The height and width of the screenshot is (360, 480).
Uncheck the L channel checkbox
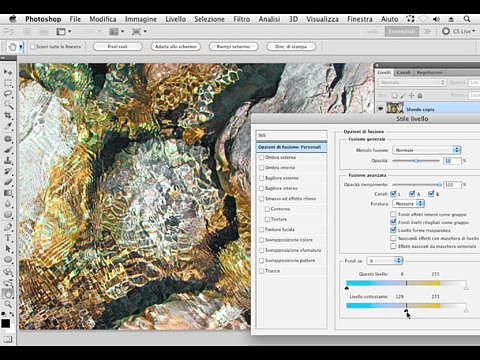393,194
